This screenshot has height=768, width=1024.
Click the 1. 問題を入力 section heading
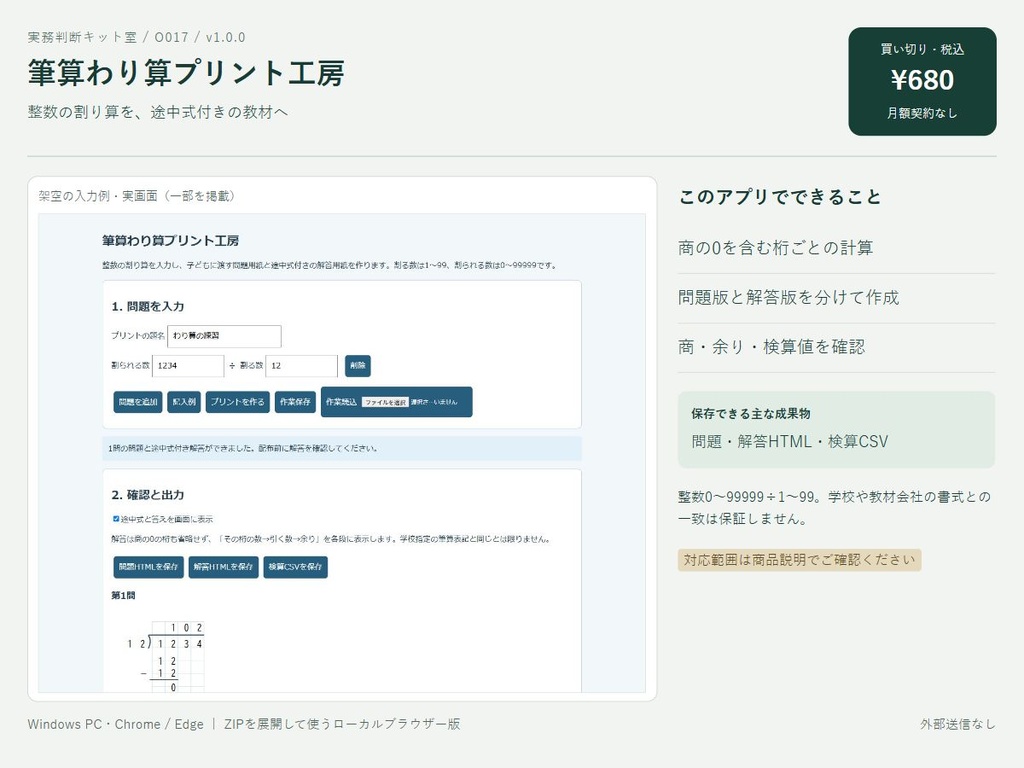(x=148, y=306)
